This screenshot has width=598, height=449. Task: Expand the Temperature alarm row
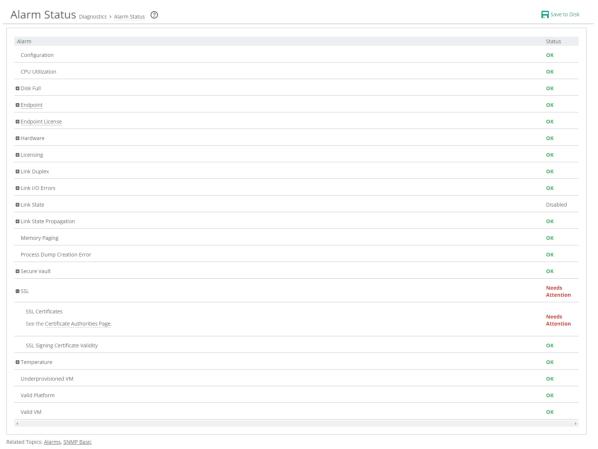[18, 362]
